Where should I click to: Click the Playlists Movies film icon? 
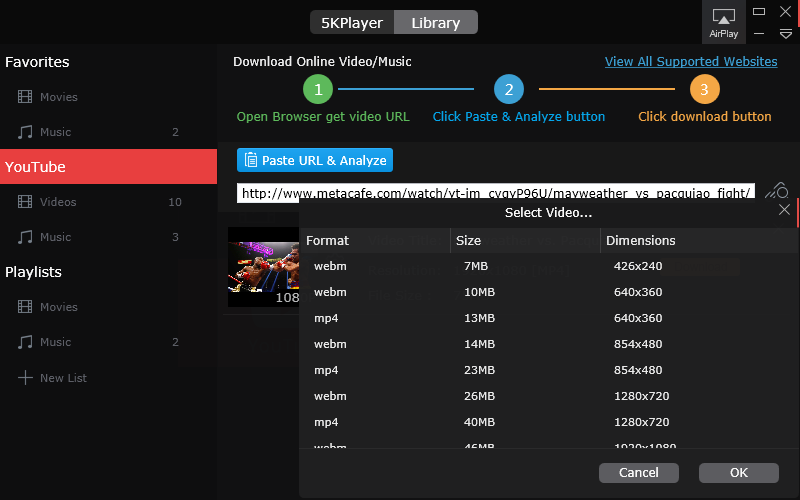(25, 307)
